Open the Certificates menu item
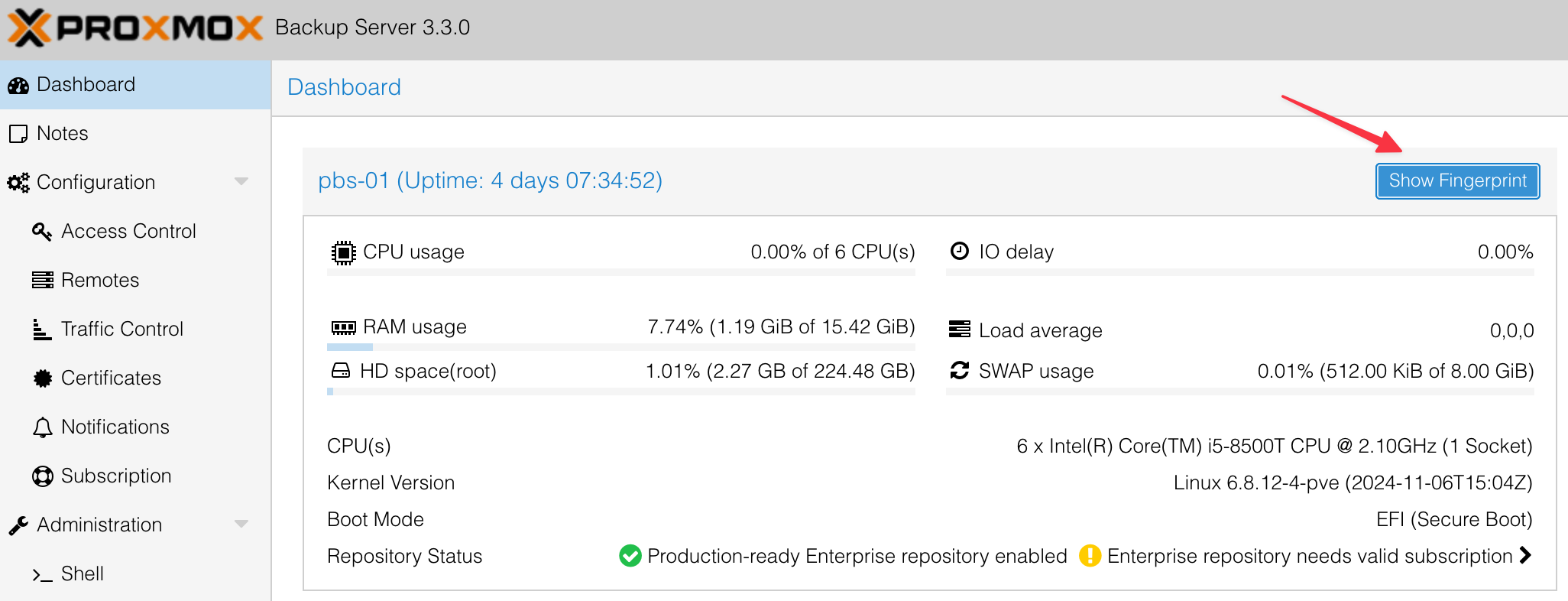 111,378
